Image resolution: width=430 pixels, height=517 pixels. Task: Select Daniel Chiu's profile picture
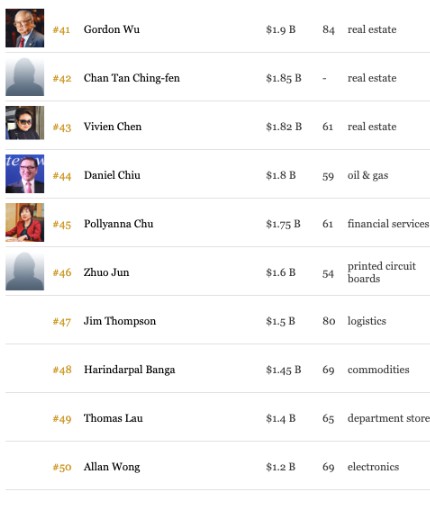(25, 174)
